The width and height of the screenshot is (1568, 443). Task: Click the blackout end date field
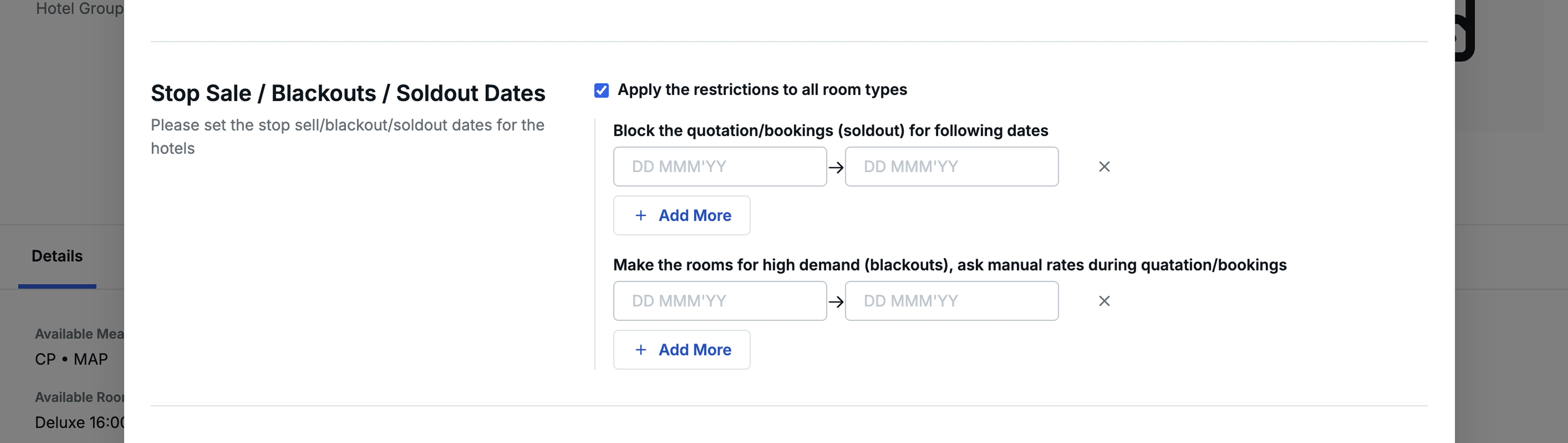[x=951, y=301]
